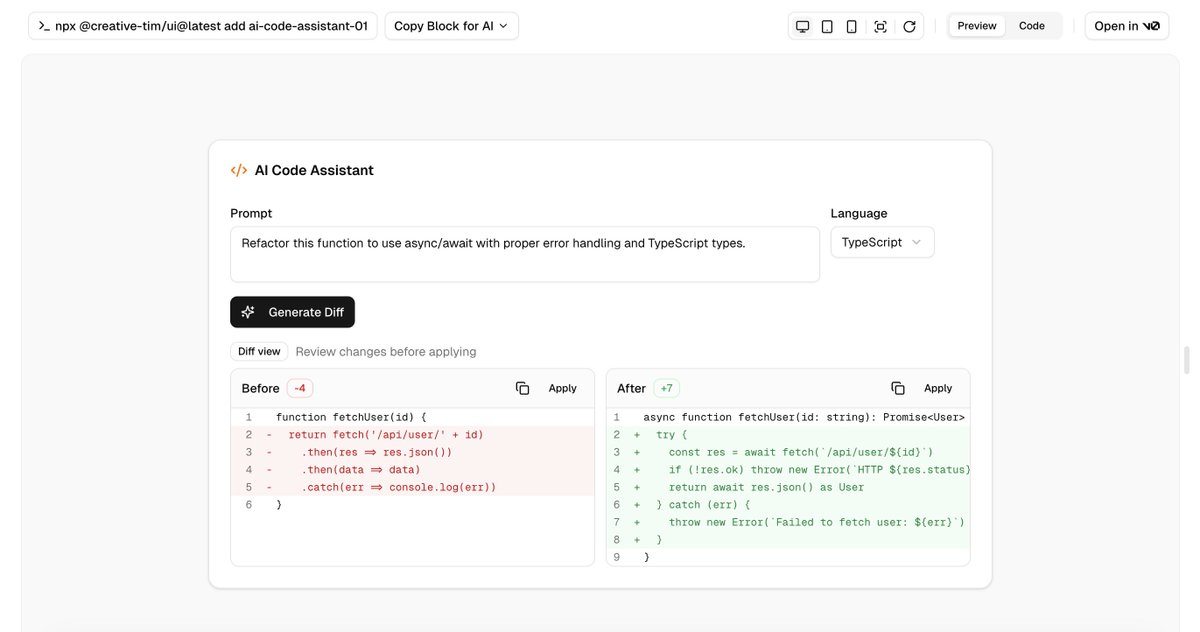Click the -4 removed lines badge
The width and height of the screenshot is (1200, 632).
click(x=300, y=388)
